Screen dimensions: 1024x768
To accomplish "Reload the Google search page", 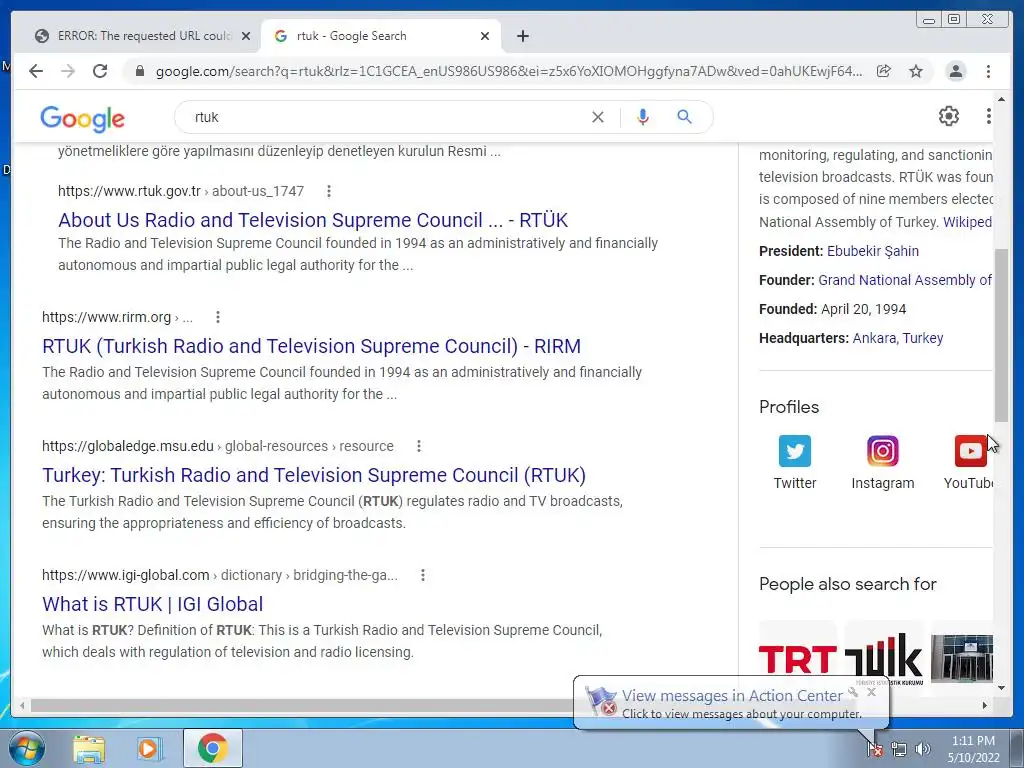I will click(100, 71).
